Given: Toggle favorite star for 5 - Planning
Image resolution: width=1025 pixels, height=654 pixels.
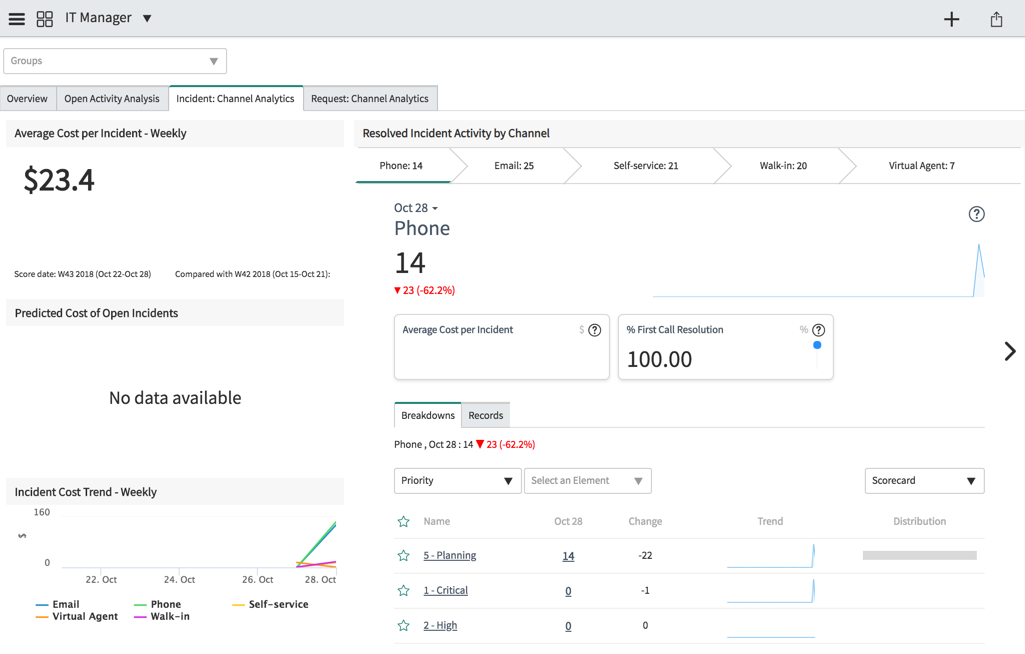Looking at the screenshot, I should (x=403, y=555).
